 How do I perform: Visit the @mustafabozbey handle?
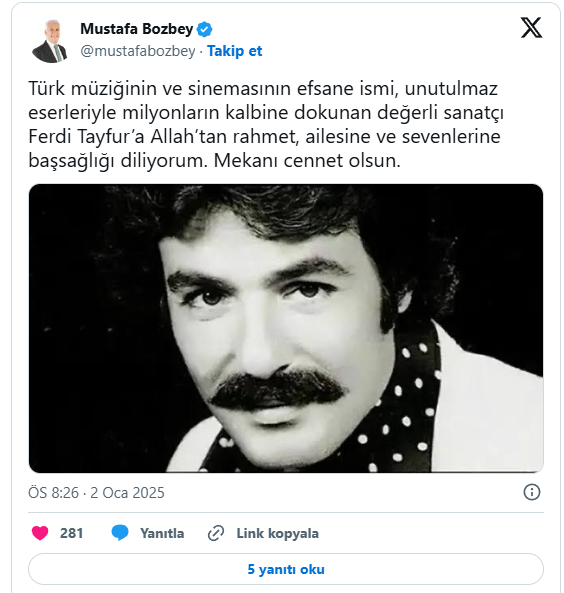(x=138, y=51)
